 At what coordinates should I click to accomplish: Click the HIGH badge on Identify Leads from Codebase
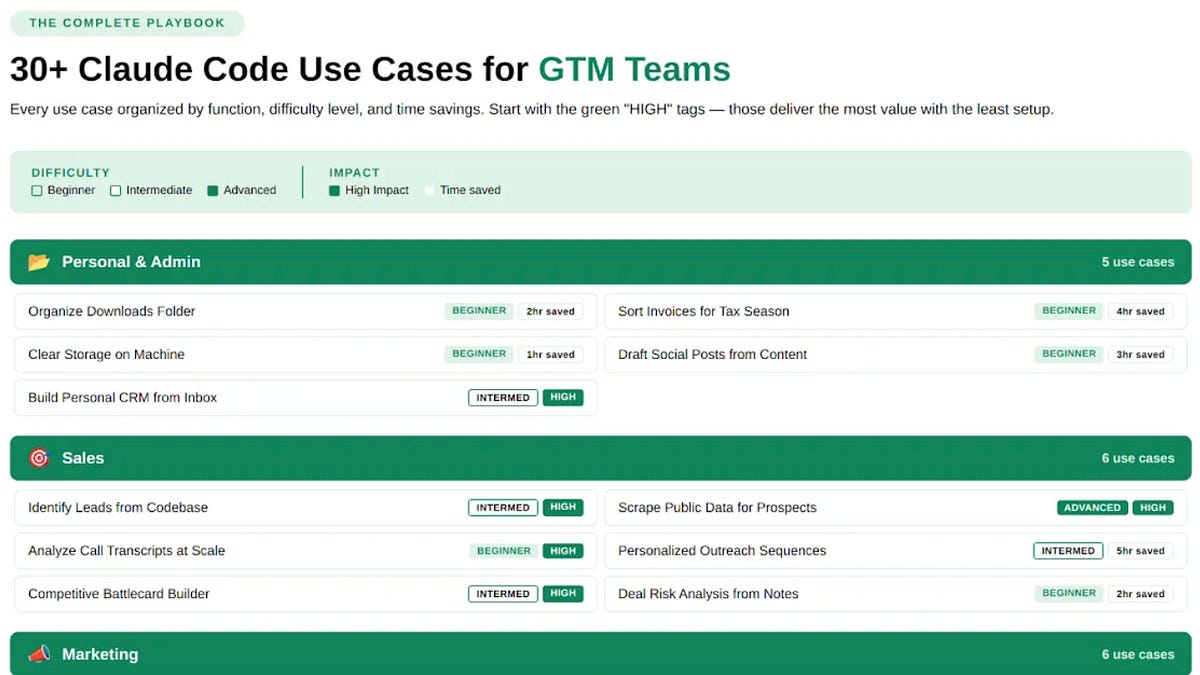[563, 507]
